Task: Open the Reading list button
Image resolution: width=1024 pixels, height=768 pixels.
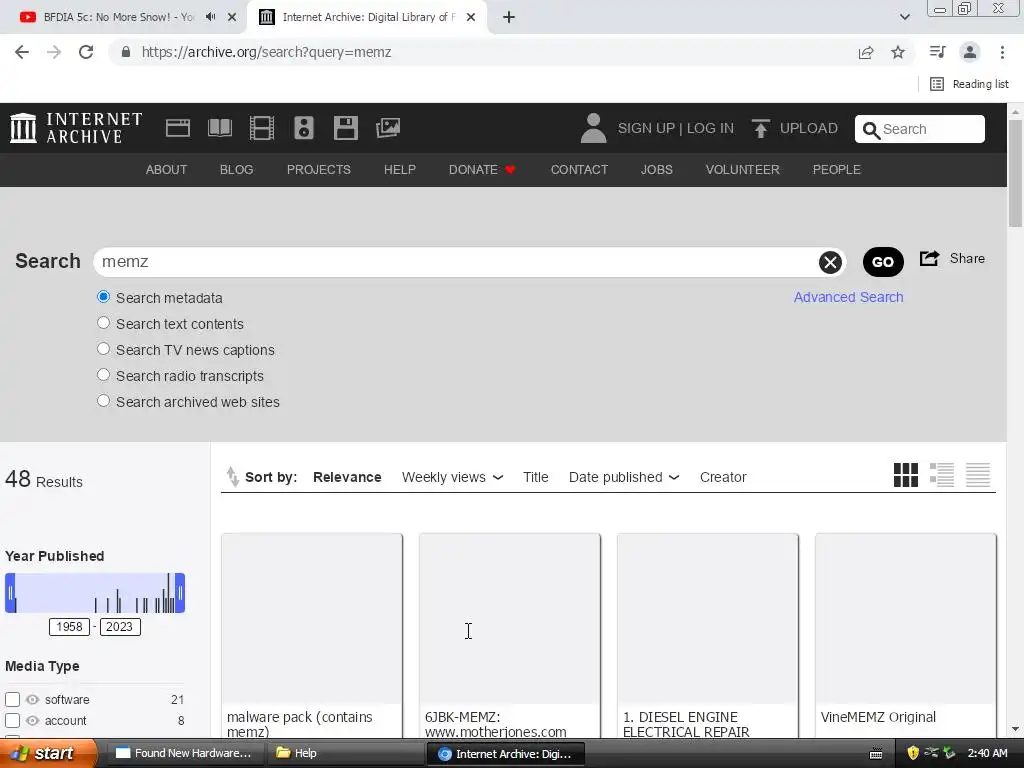Action: (x=969, y=84)
